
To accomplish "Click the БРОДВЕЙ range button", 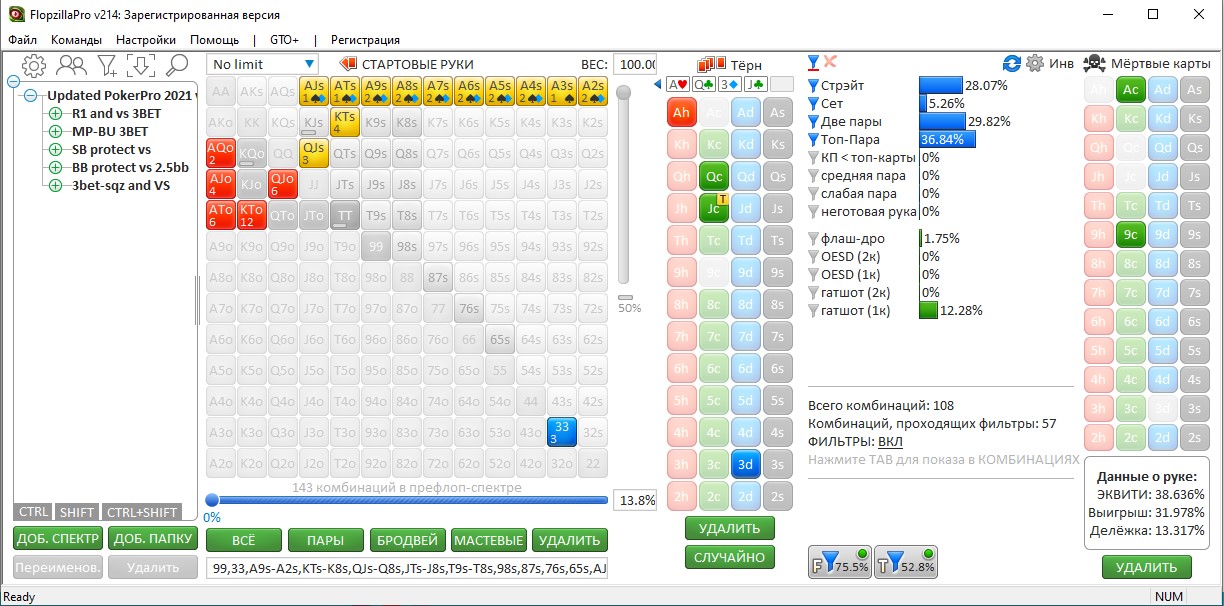I will coord(407,540).
